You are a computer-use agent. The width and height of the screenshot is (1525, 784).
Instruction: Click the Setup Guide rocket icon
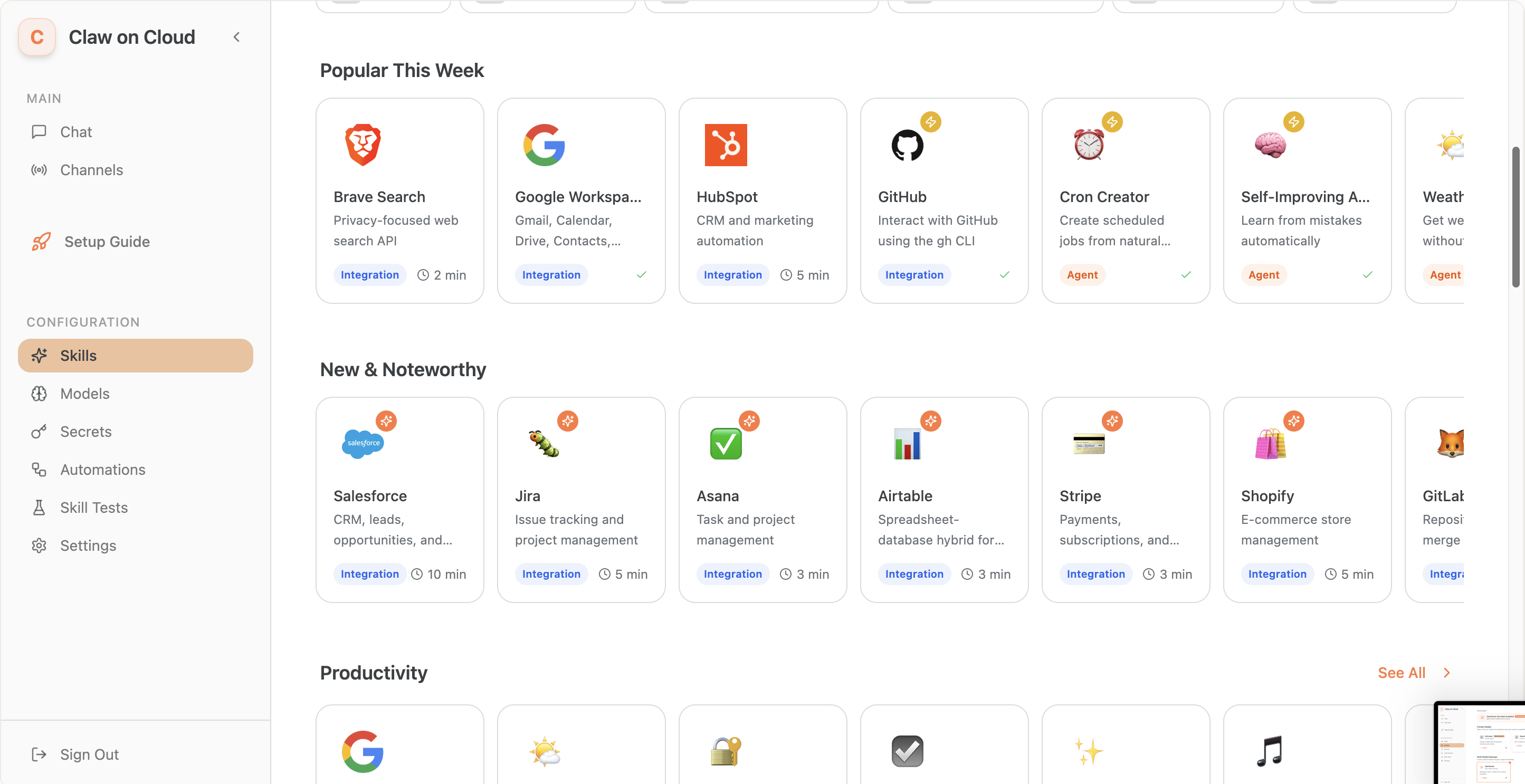tap(39, 242)
